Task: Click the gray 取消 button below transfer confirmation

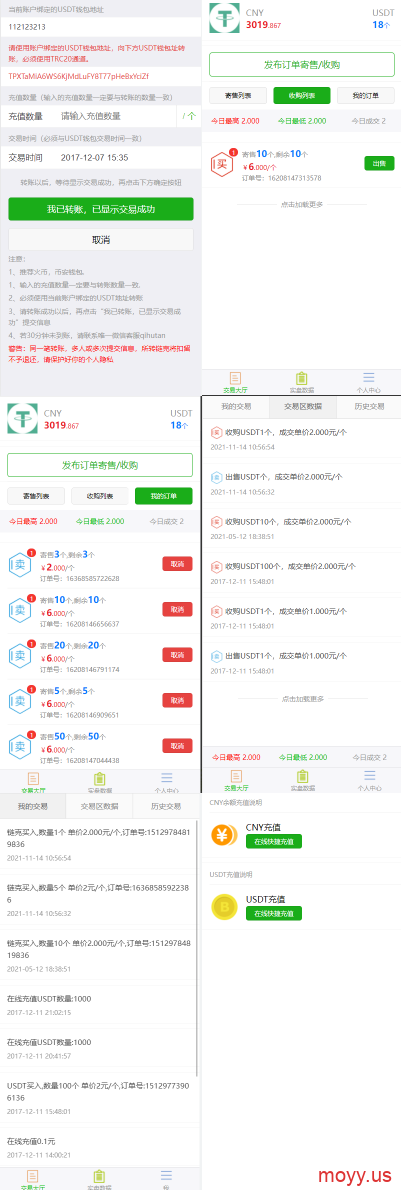Action: (x=101, y=240)
